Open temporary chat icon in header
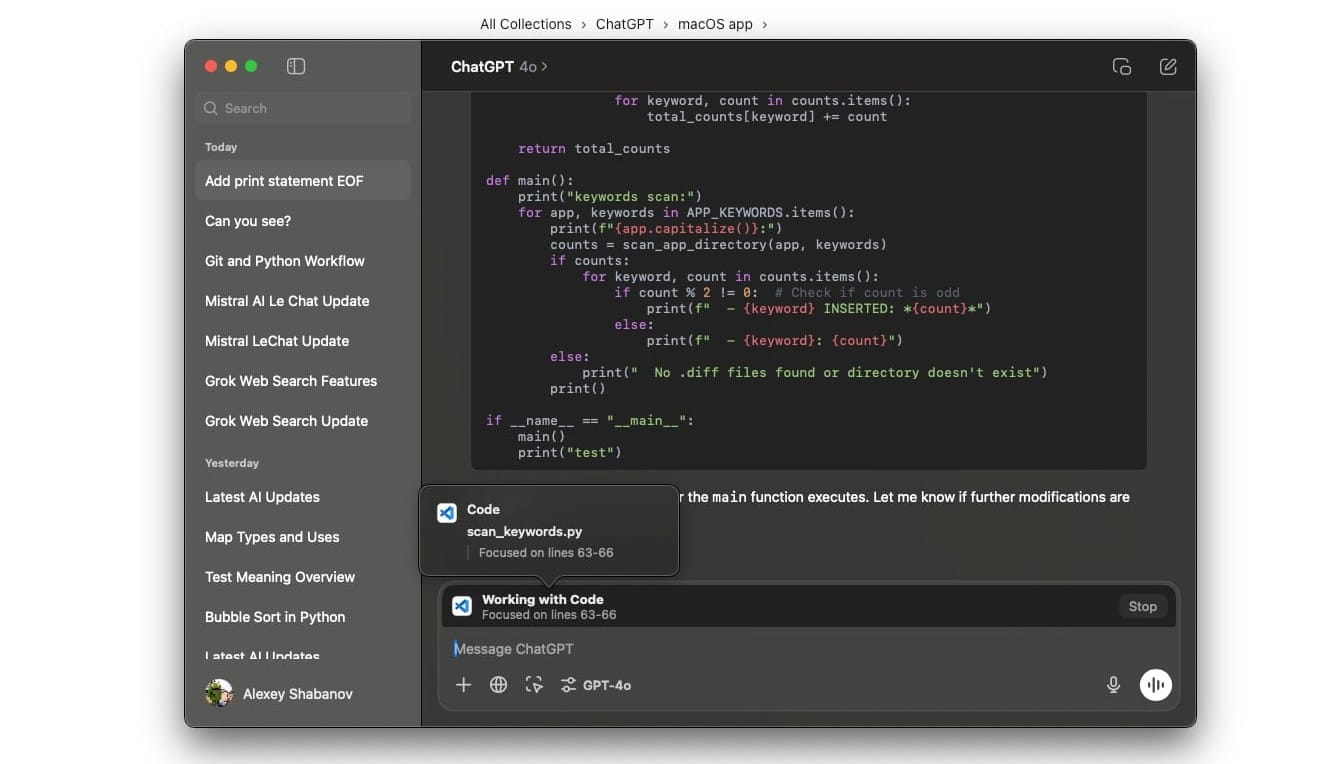Image resolution: width=1341 pixels, height=764 pixels. point(1122,67)
